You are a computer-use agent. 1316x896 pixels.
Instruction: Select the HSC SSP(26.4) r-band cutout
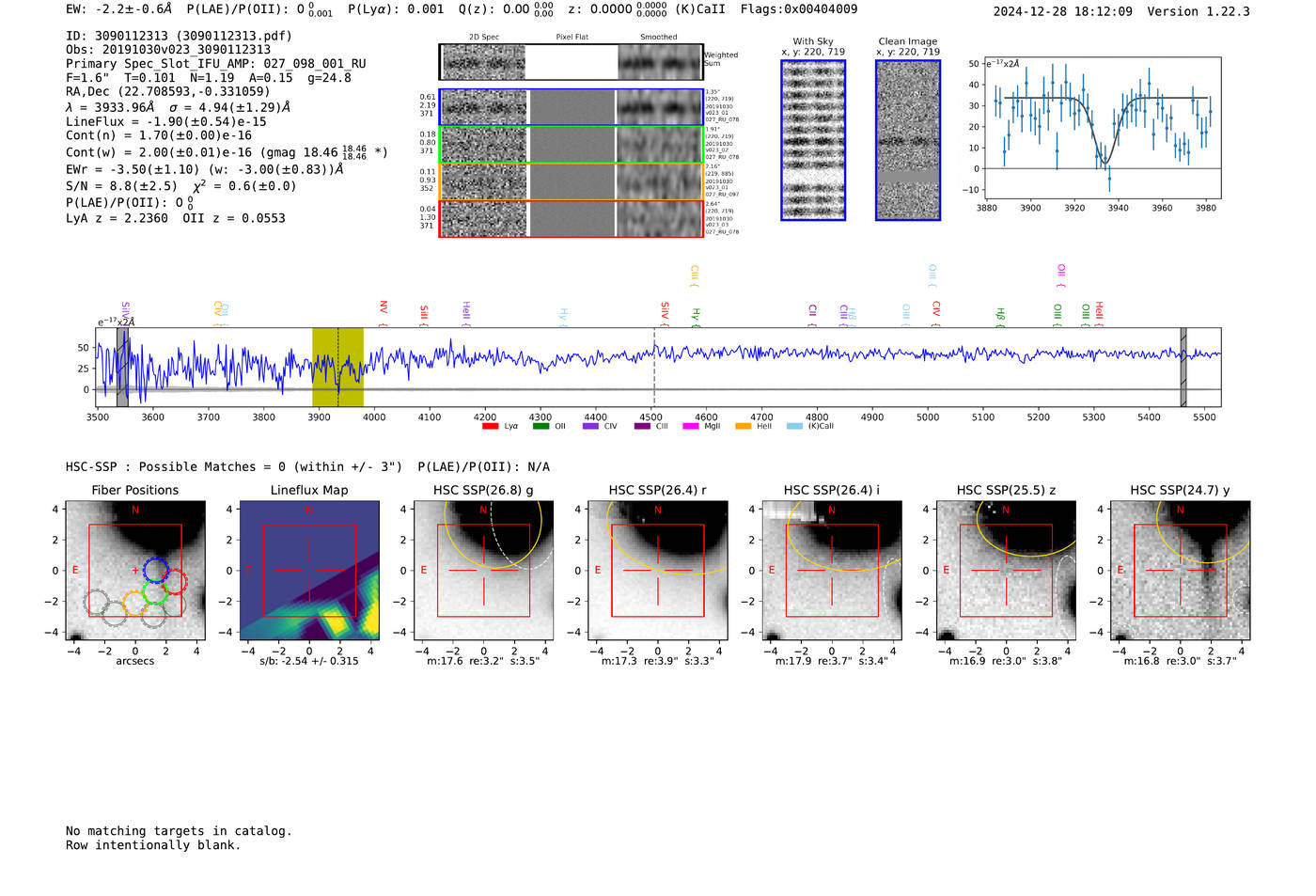[x=658, y=570]
